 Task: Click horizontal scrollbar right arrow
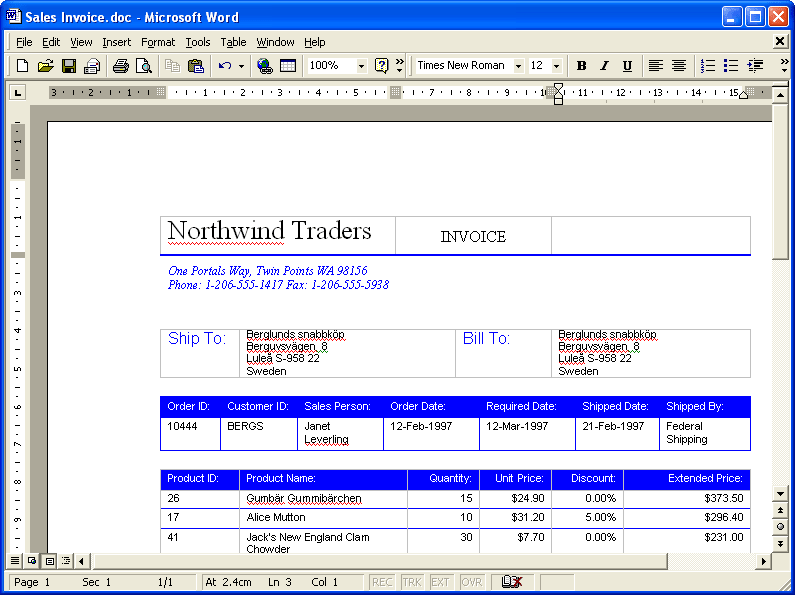tap(764, 561)
